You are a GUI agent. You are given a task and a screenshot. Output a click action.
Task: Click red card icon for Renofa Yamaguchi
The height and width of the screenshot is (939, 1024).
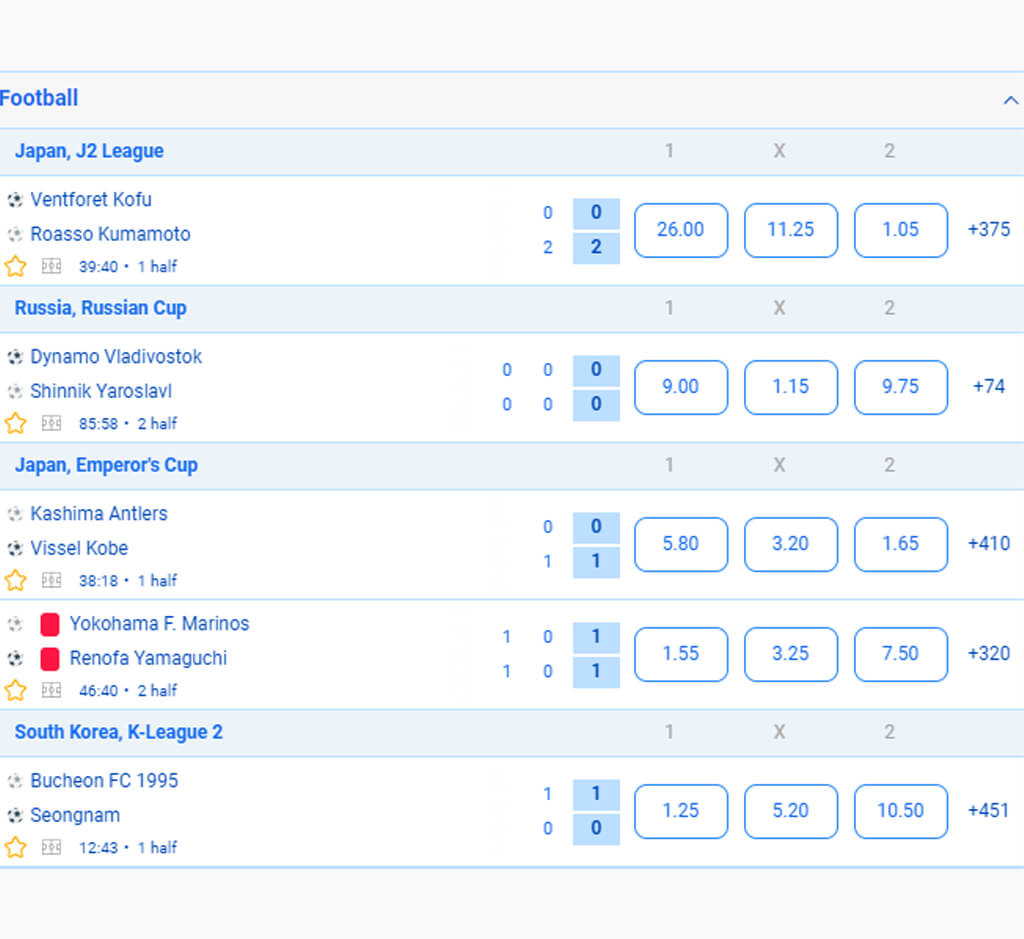[50, 659]
